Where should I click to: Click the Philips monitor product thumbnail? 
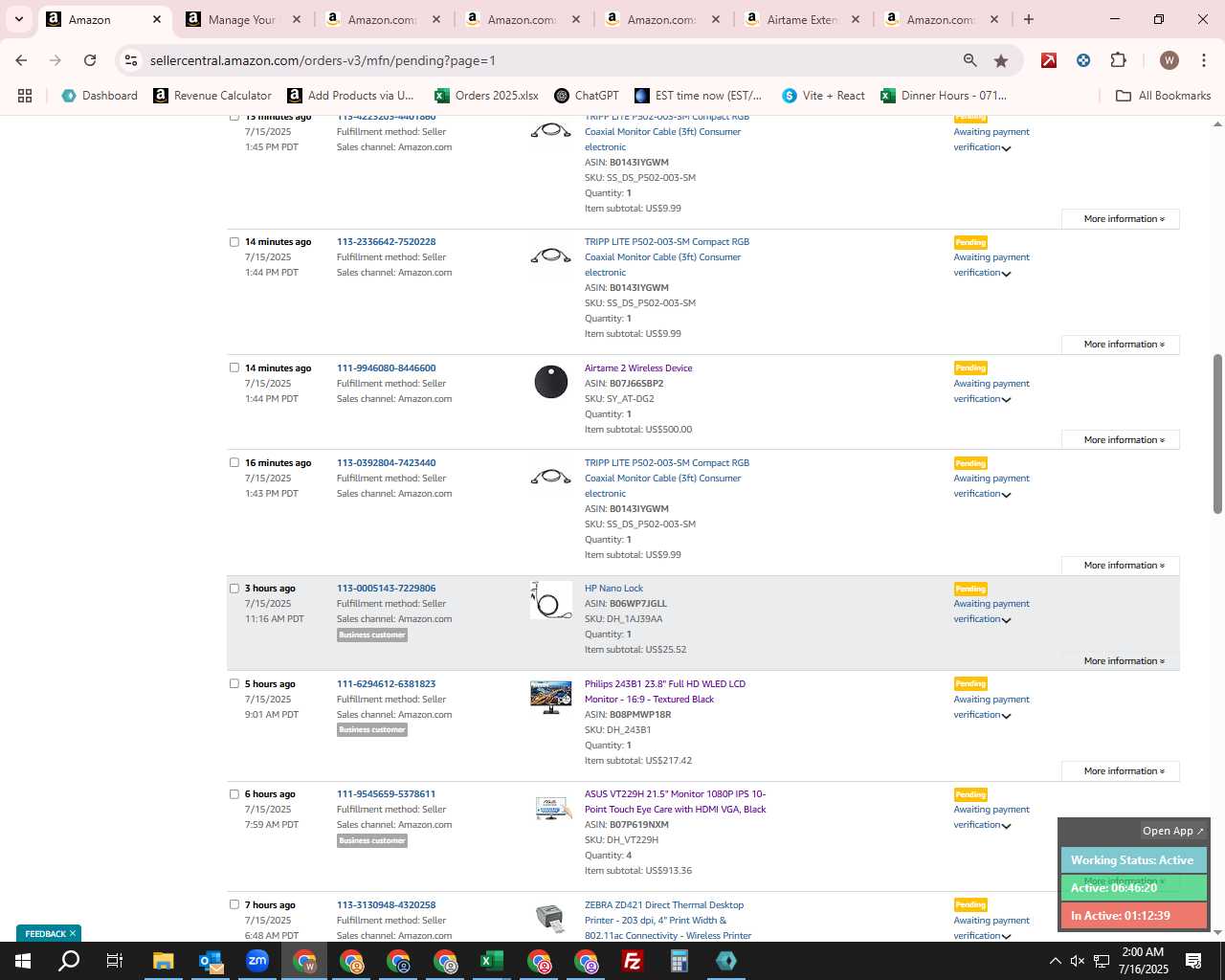point(551,697)
